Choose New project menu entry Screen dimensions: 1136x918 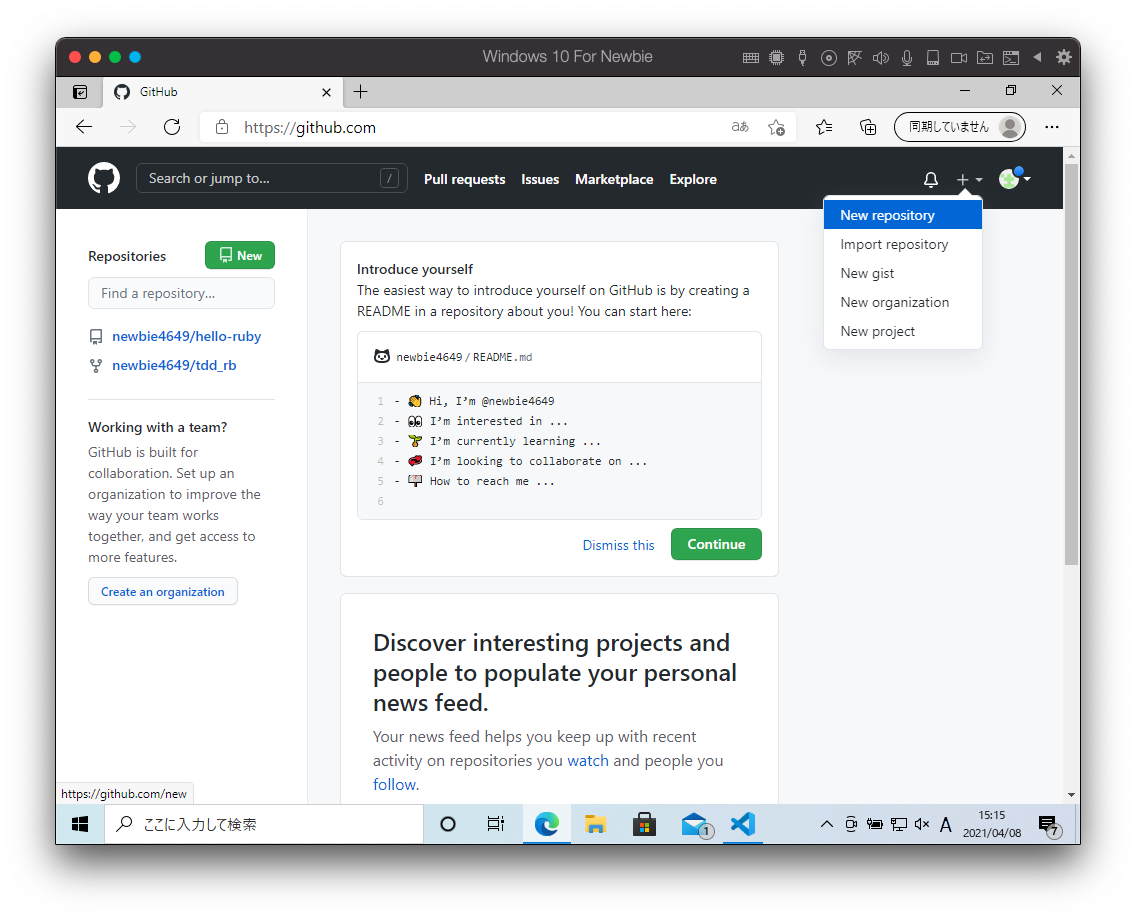(903, 331)
